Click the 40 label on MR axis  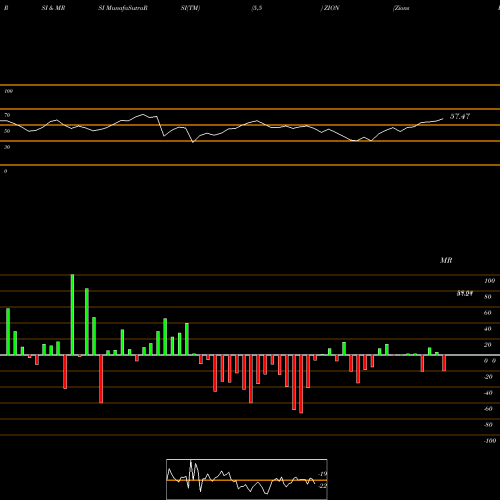tap(488, 329)
